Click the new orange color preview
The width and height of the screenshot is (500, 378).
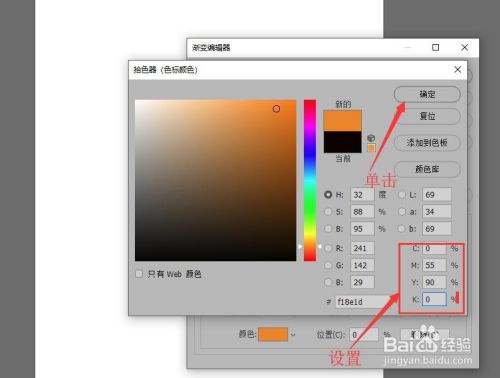click(x=343, y=121)
